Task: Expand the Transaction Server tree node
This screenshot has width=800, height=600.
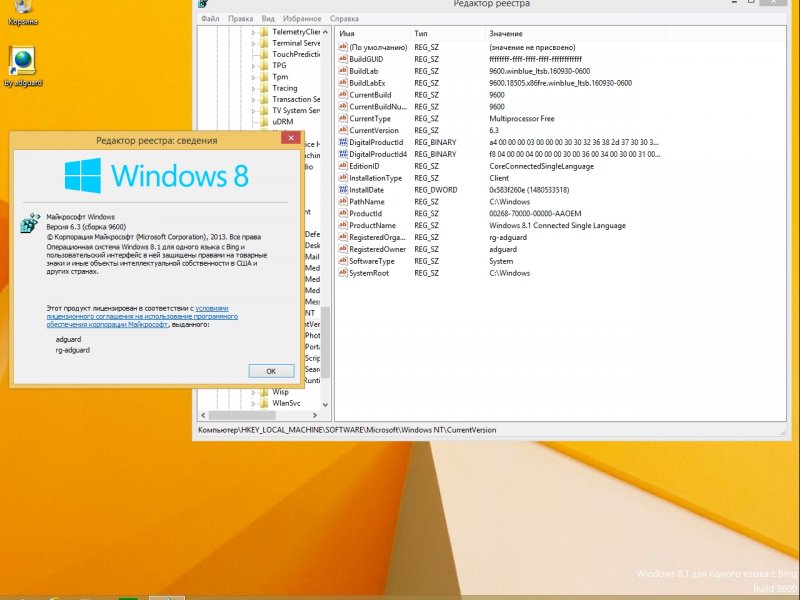Action: 254,99
